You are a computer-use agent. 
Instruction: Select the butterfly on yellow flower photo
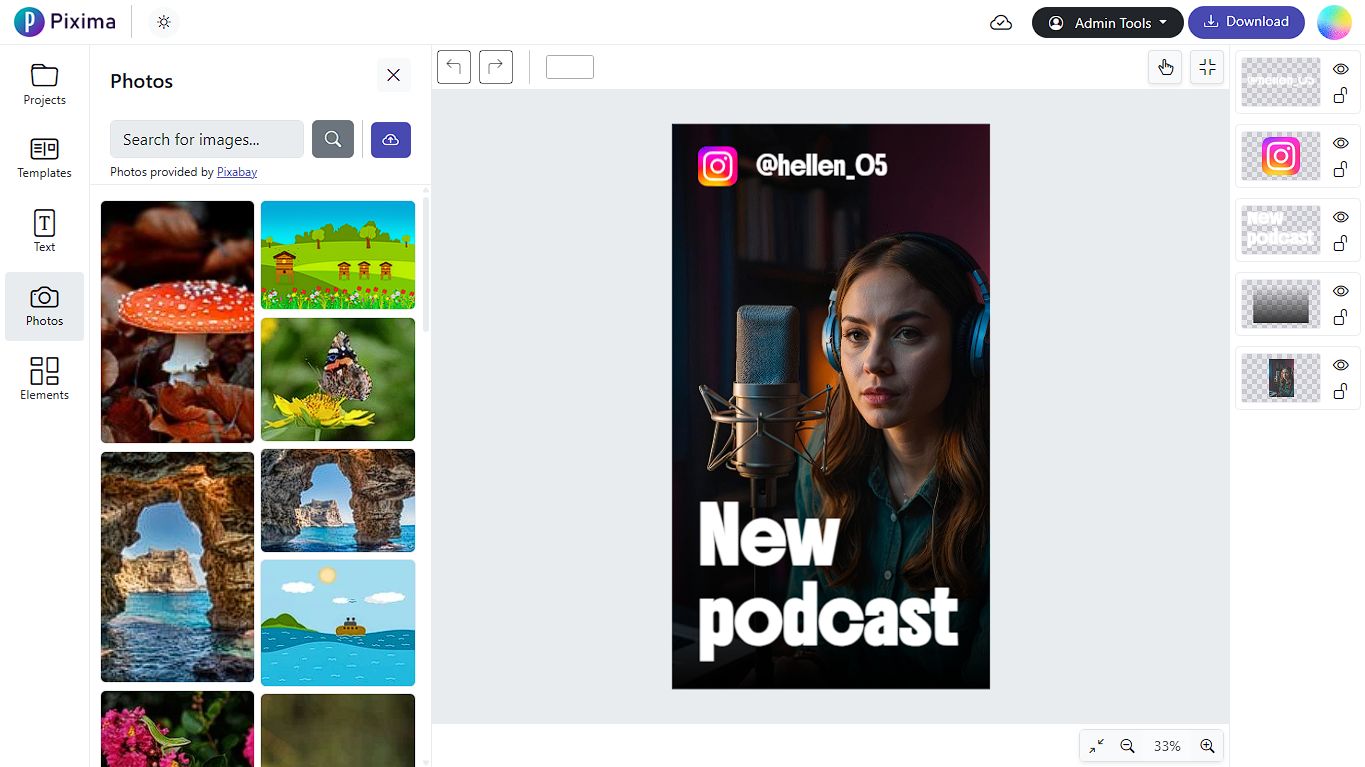tap(338, 380)
